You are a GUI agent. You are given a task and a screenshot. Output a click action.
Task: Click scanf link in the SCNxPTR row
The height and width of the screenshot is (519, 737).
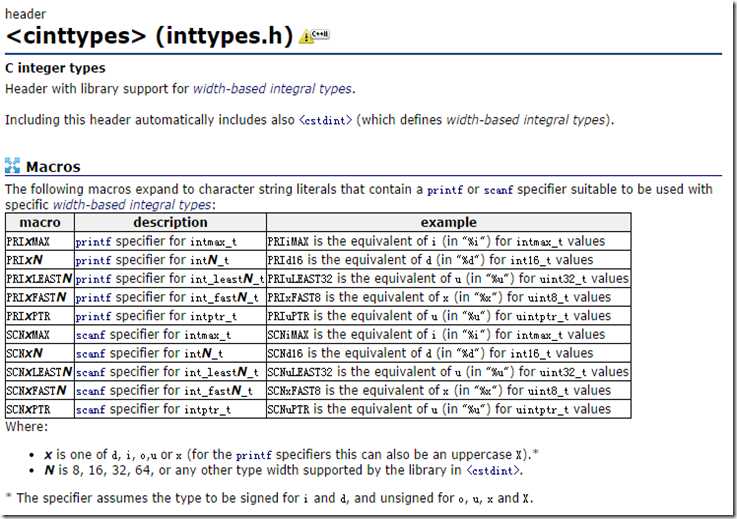pyautogui.click(x=90, y=409)
